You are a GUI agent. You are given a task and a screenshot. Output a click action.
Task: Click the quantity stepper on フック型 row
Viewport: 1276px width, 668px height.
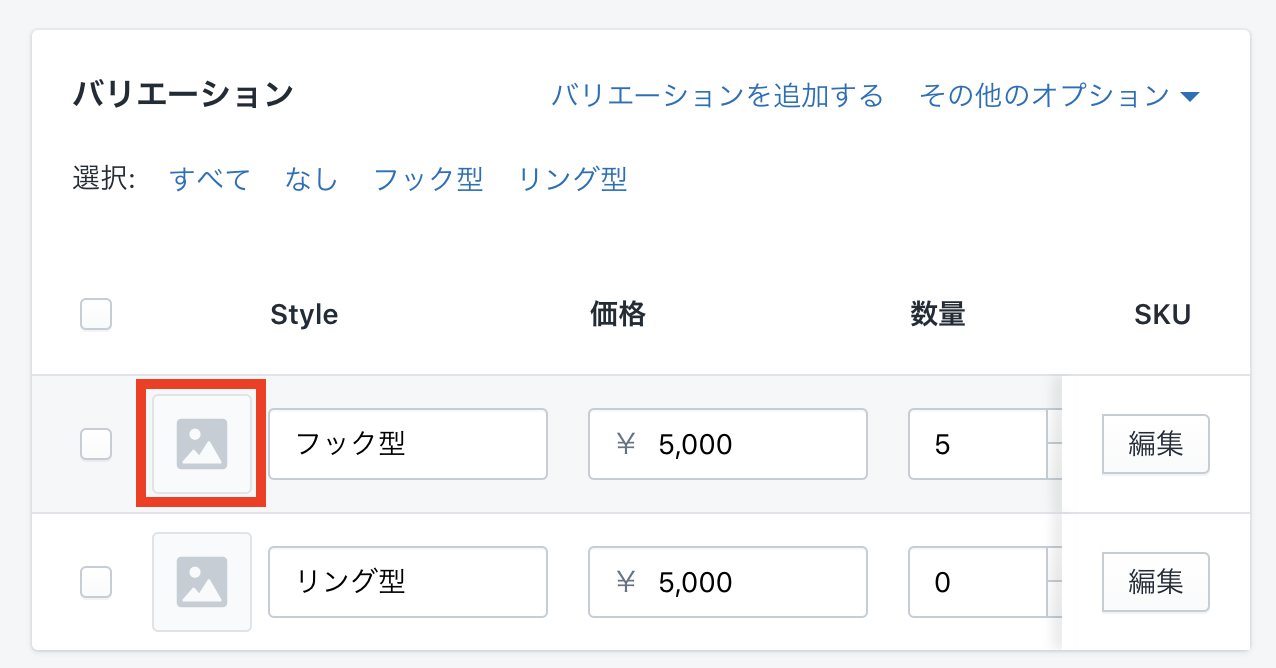[1054, 444]
